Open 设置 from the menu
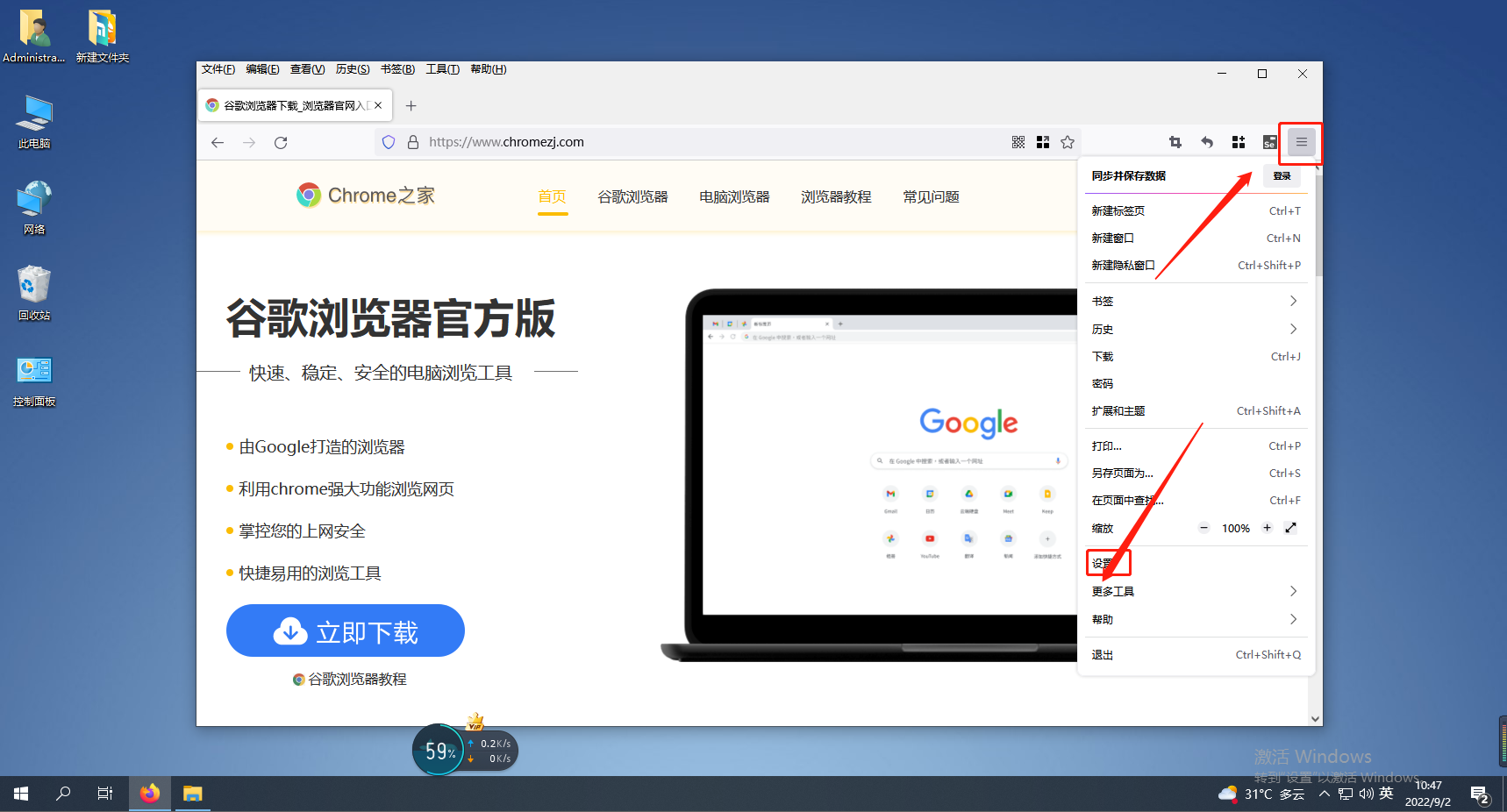The image size is (1507, 812). [1196, 563]
